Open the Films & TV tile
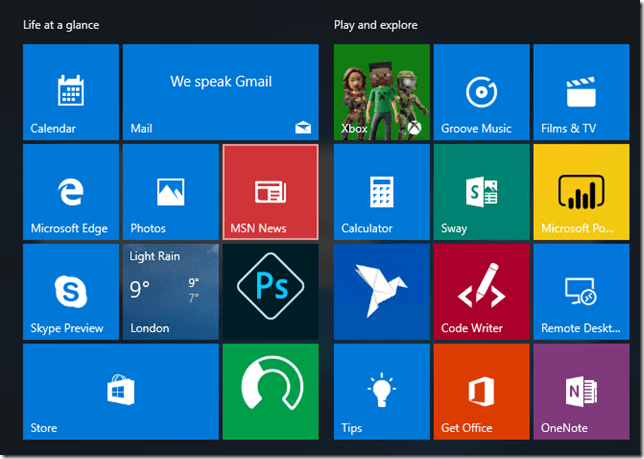Screen dimensions: 644x459 pyautogui.click(x=581, y=92)
